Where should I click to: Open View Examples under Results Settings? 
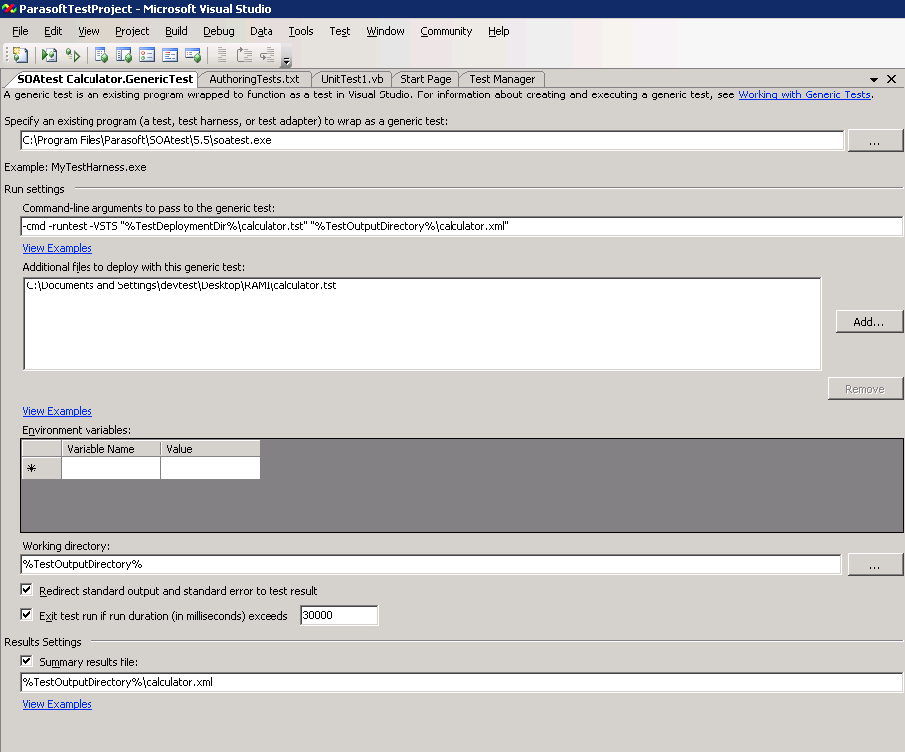pyautogui.click(x=57, y=704)
